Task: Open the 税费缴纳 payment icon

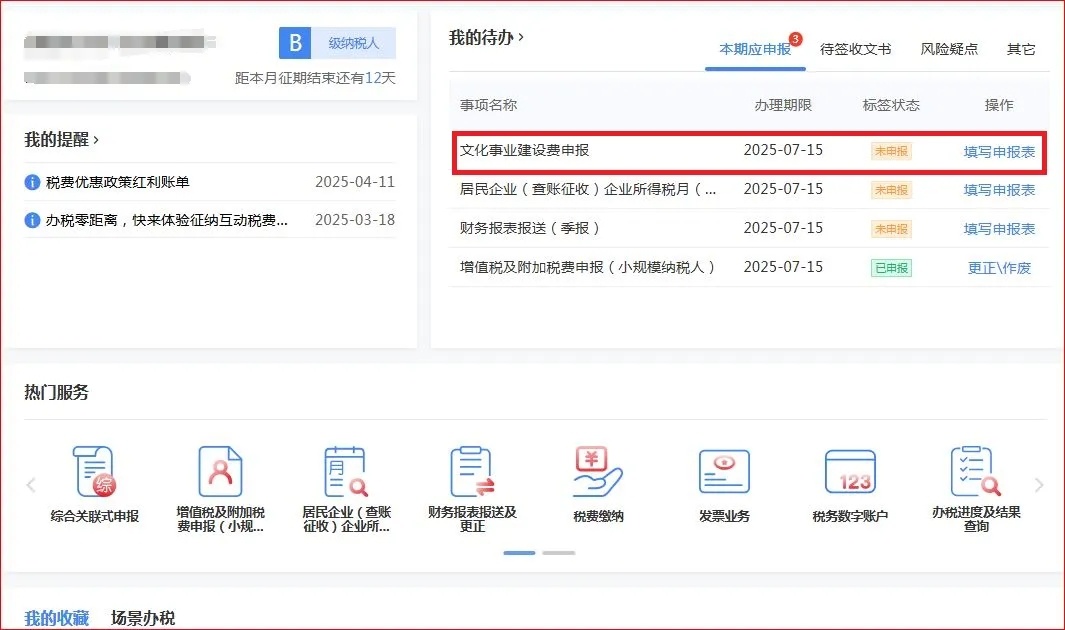Action: click(598, 472)
